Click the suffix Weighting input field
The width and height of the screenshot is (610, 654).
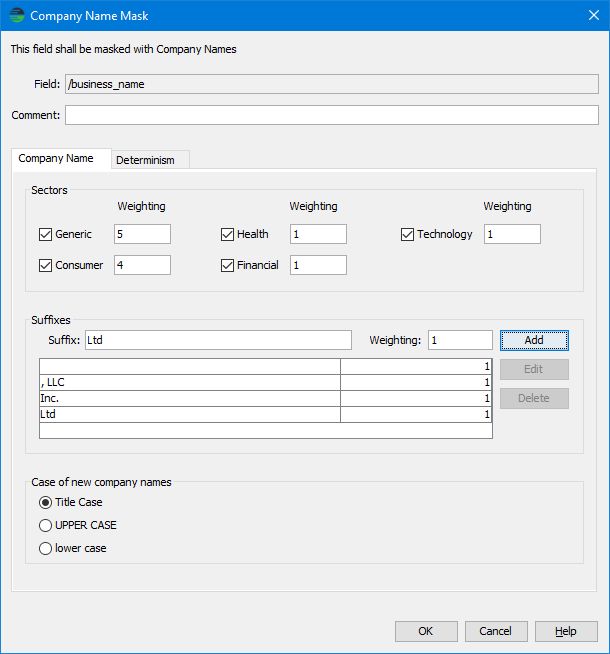[460, 340]
